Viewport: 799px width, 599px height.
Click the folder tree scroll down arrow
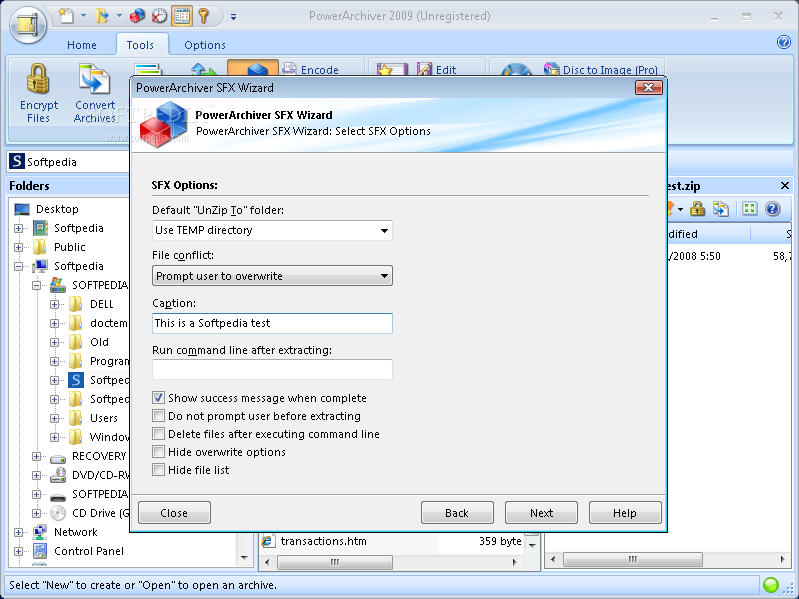(244, 558)
